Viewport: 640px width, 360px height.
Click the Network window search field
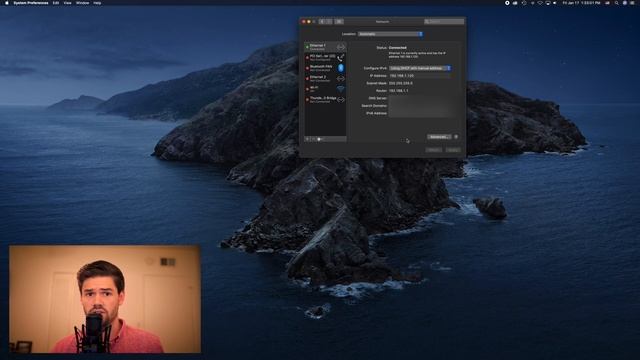[x=444, y=21]
